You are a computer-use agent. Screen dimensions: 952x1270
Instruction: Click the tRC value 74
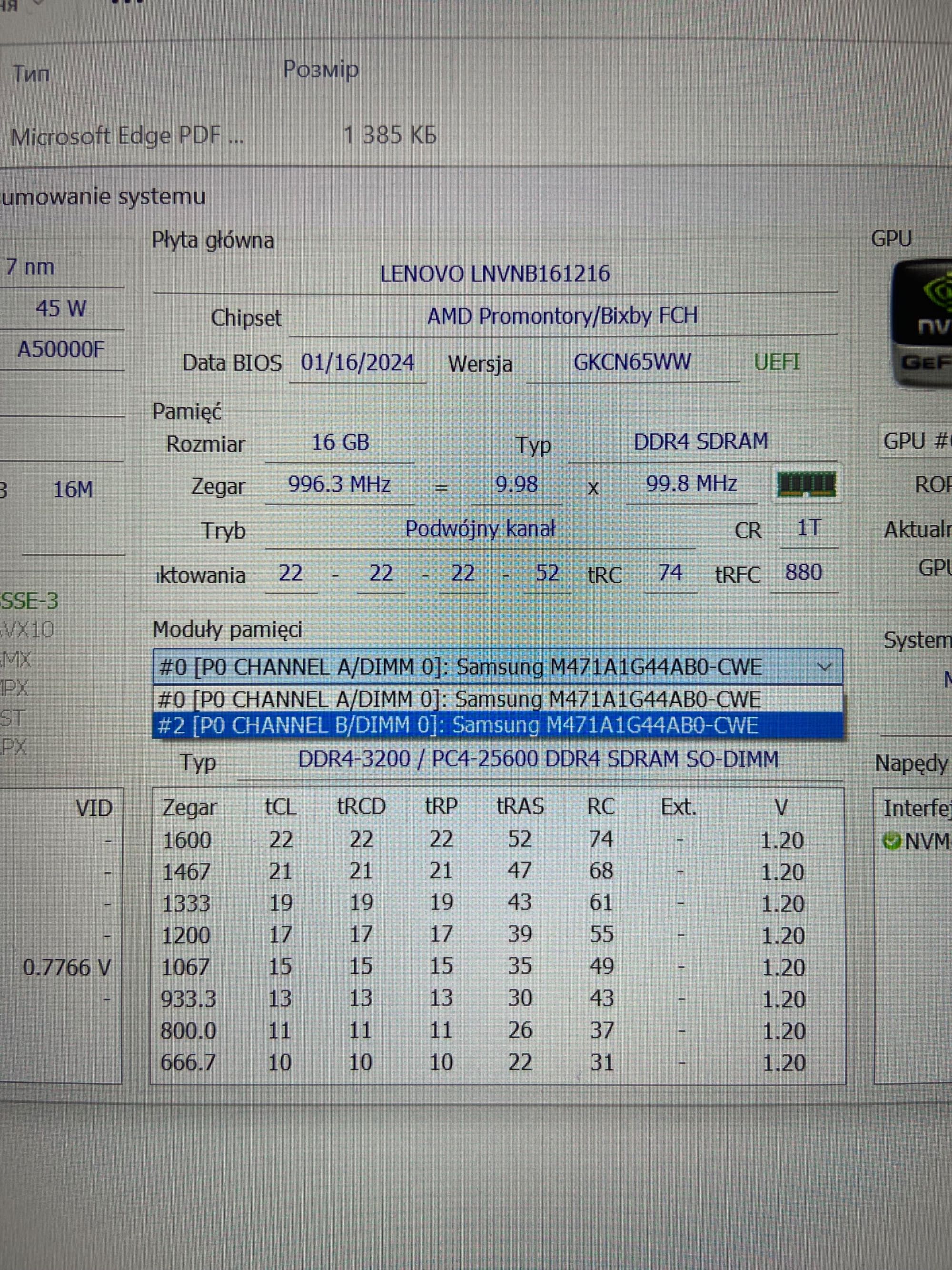coord(670,573)
